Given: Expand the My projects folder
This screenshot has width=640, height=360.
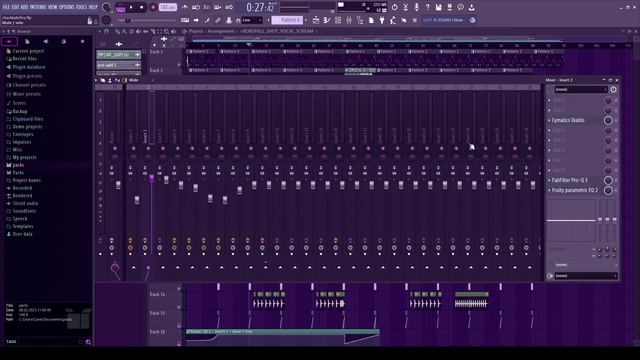Looking at the screenshot, I should 24,157.
